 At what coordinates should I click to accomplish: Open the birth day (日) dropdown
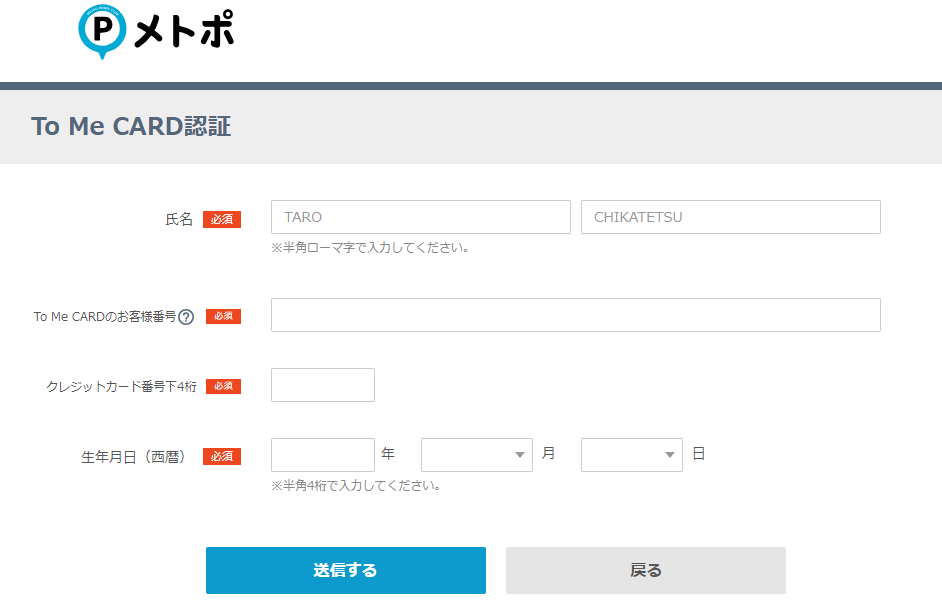[631, 455]
